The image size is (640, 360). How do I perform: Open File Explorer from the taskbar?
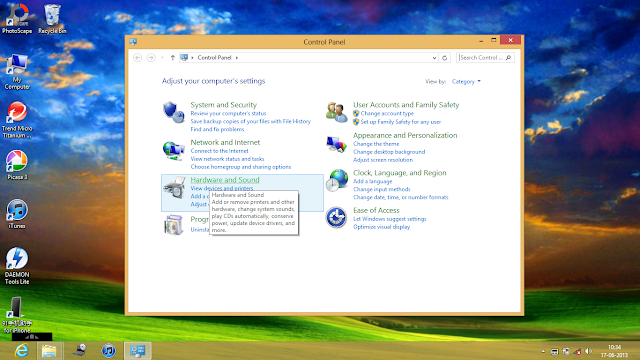(49, 351)
